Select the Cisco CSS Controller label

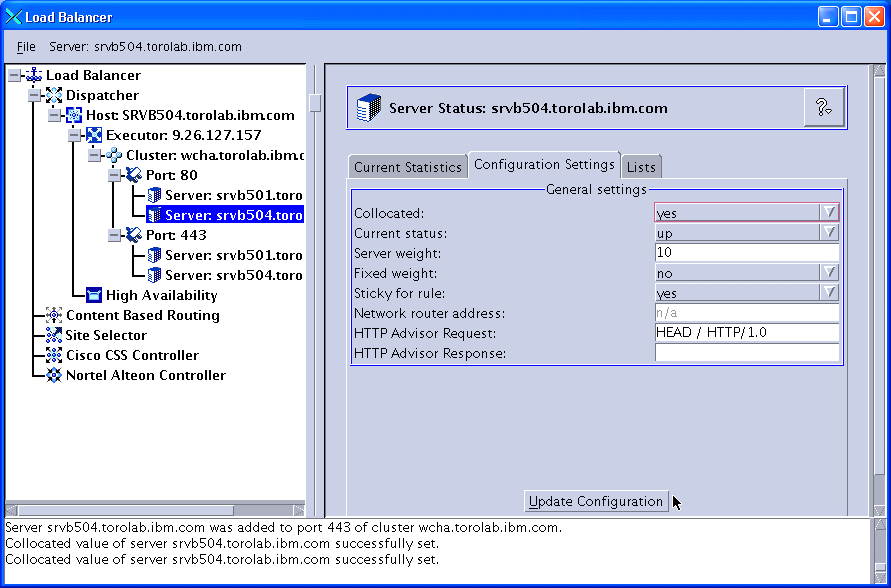[x=132, y=355]
